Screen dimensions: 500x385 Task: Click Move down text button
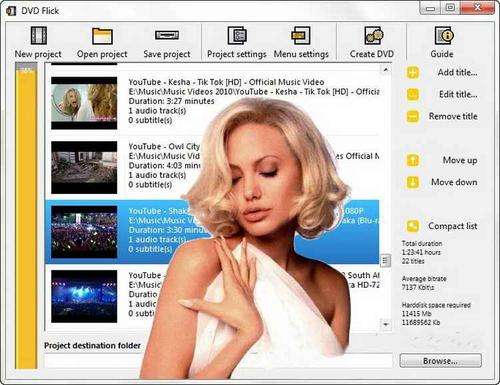coord(454,182)
